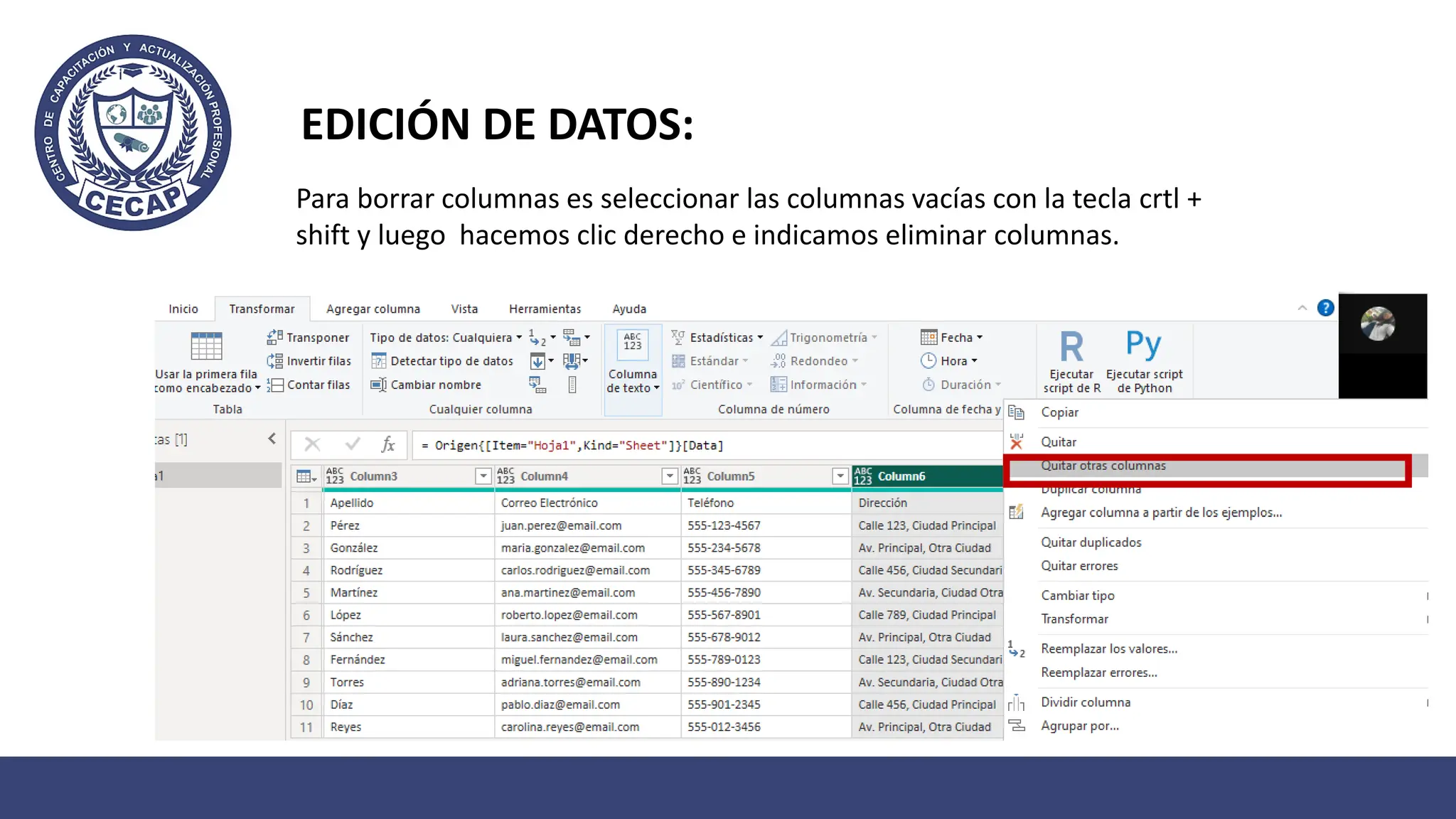Switch to Herramientas tab
Image resolution: width=1456 pixels, height=819 pixels.
point(545,309)
